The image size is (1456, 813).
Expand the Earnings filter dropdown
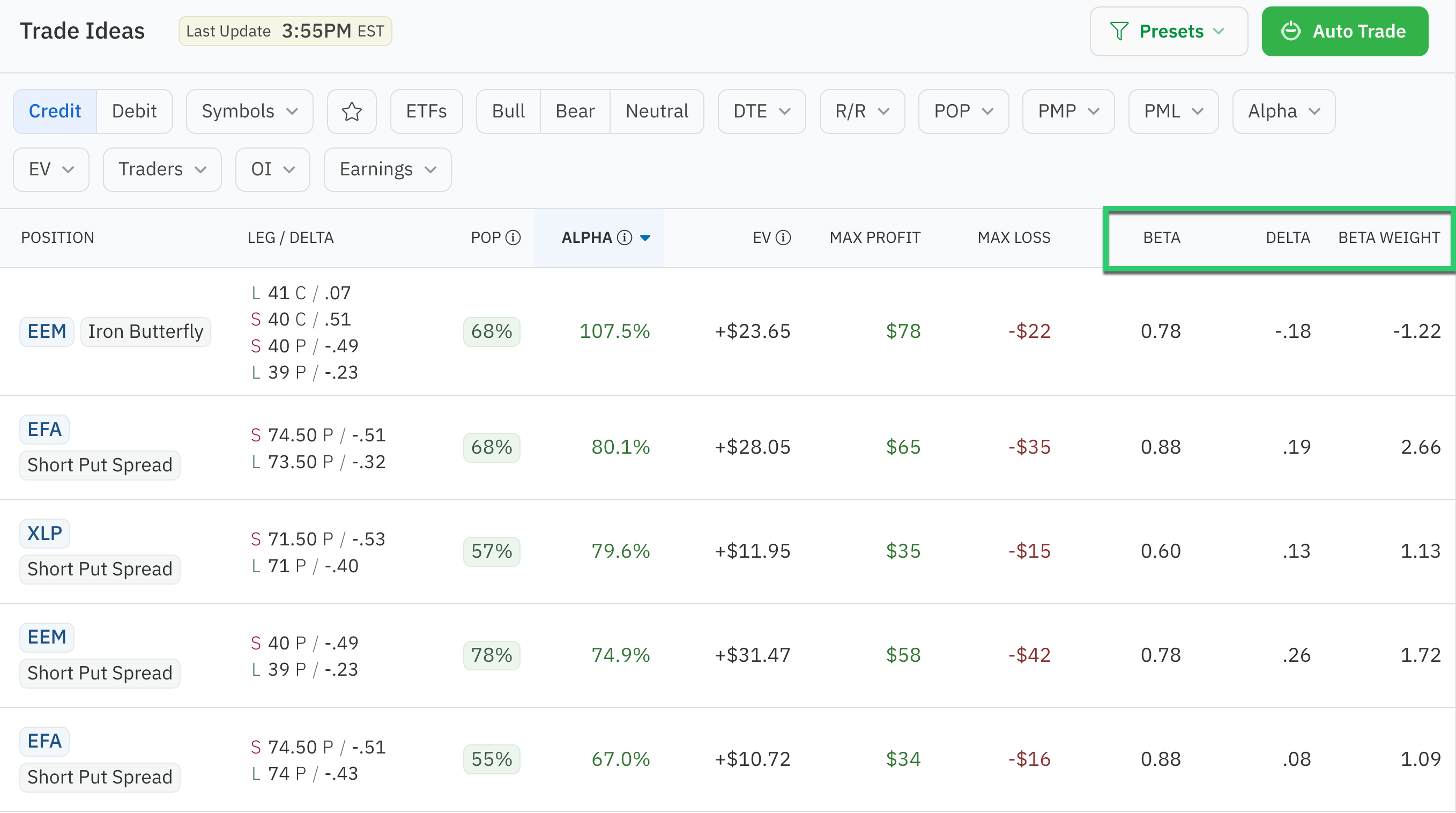pos(387,169)
